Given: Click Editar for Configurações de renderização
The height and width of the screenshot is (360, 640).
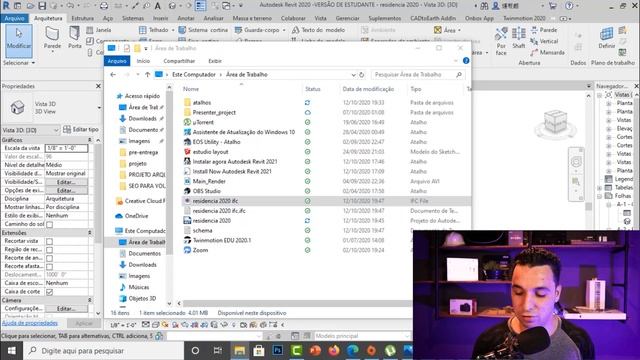Looking at the screenshot, I should 66,309.
